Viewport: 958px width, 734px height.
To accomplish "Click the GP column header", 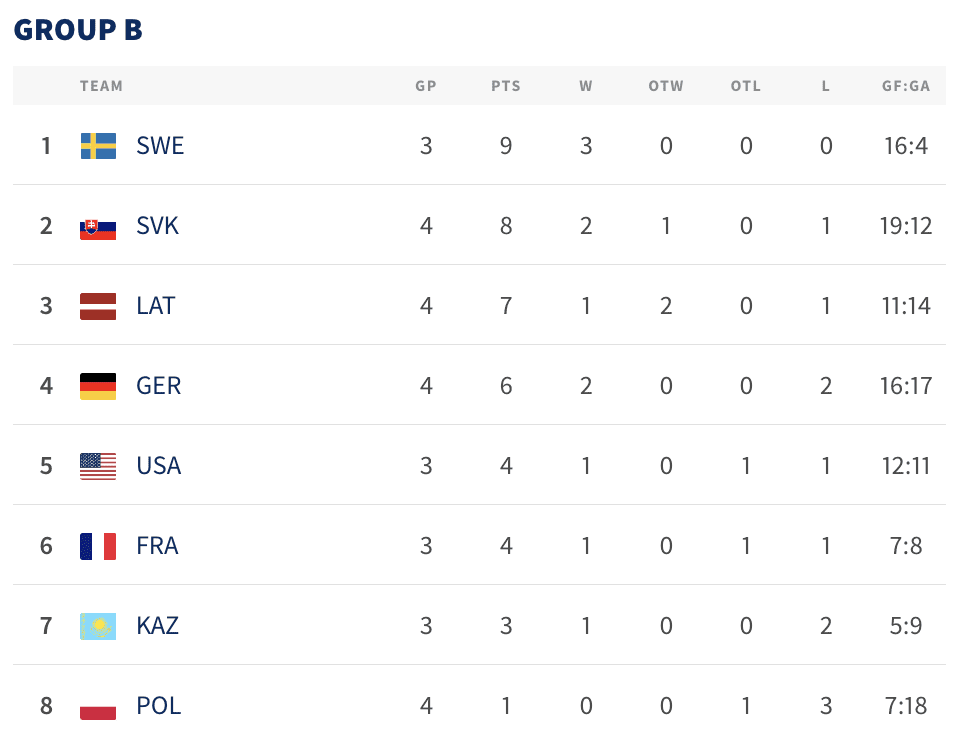I will (x=426, y=86).
